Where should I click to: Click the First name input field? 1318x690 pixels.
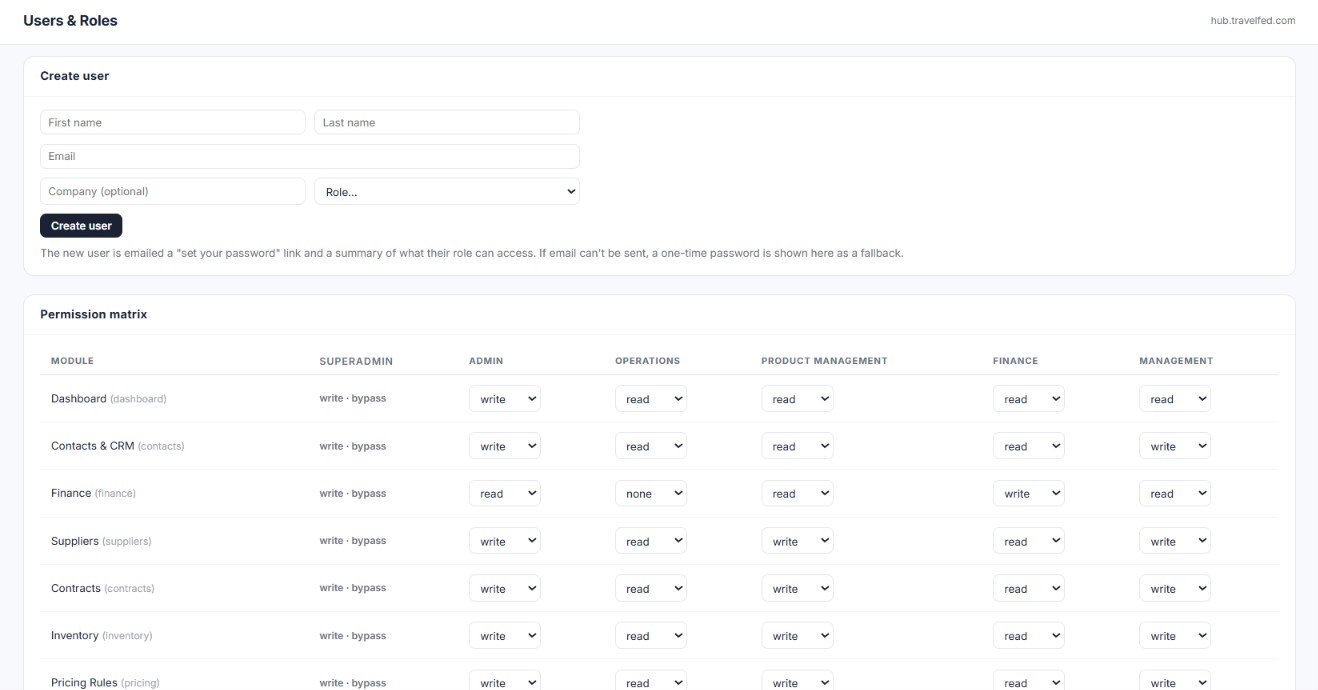(172, 122)
